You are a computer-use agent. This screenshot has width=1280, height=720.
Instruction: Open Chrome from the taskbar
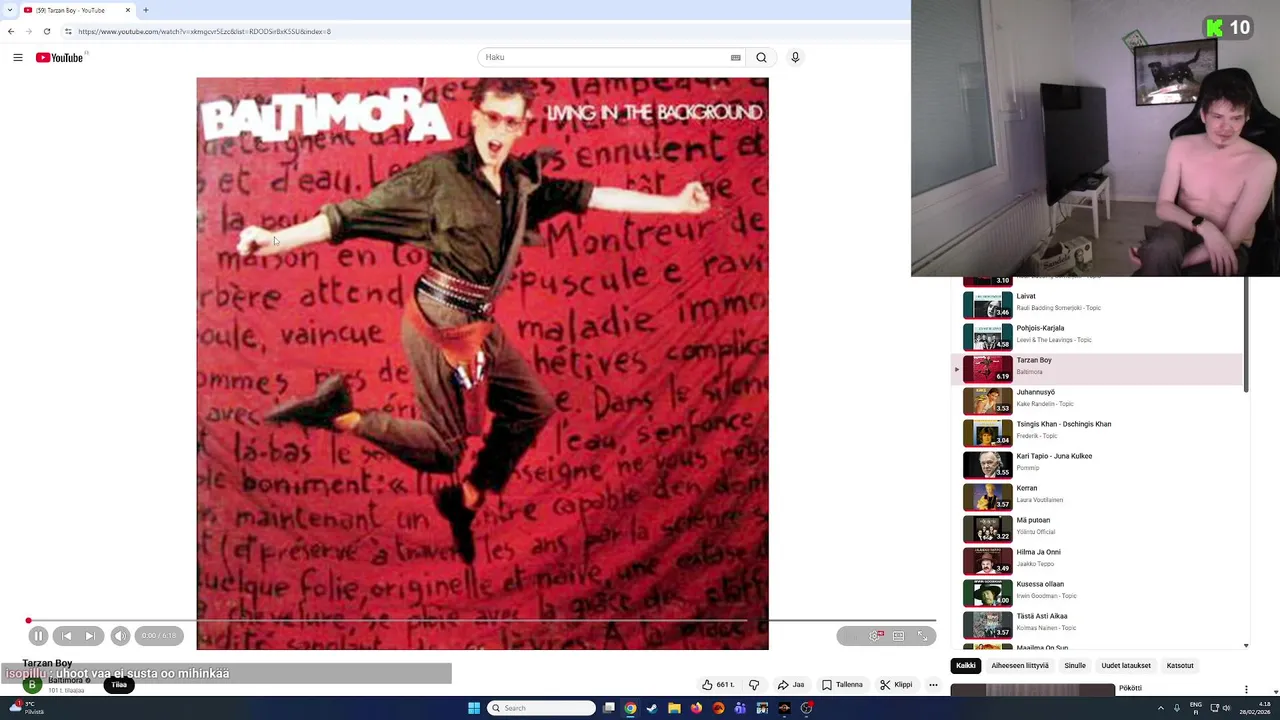[x=630, y=708]
